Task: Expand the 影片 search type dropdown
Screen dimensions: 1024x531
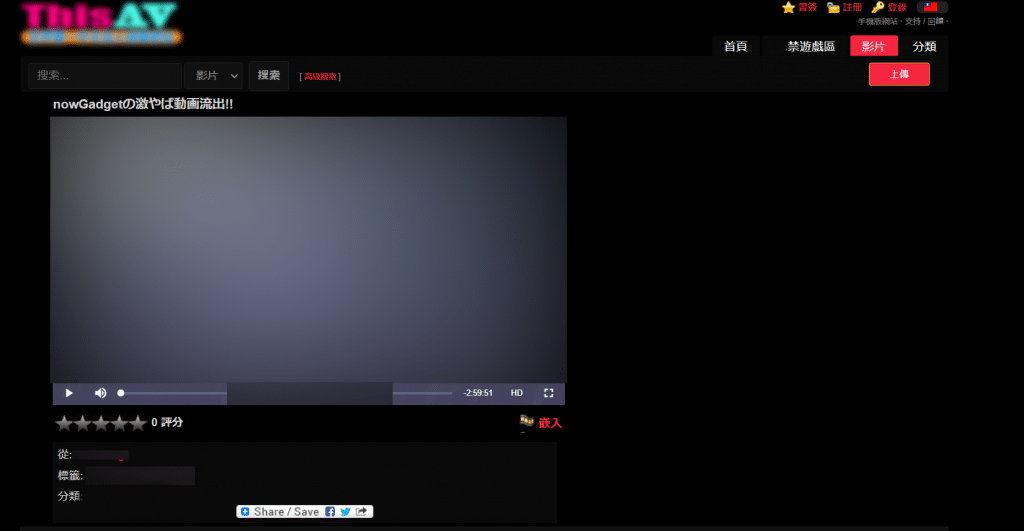Action: (x=215, y=76)
